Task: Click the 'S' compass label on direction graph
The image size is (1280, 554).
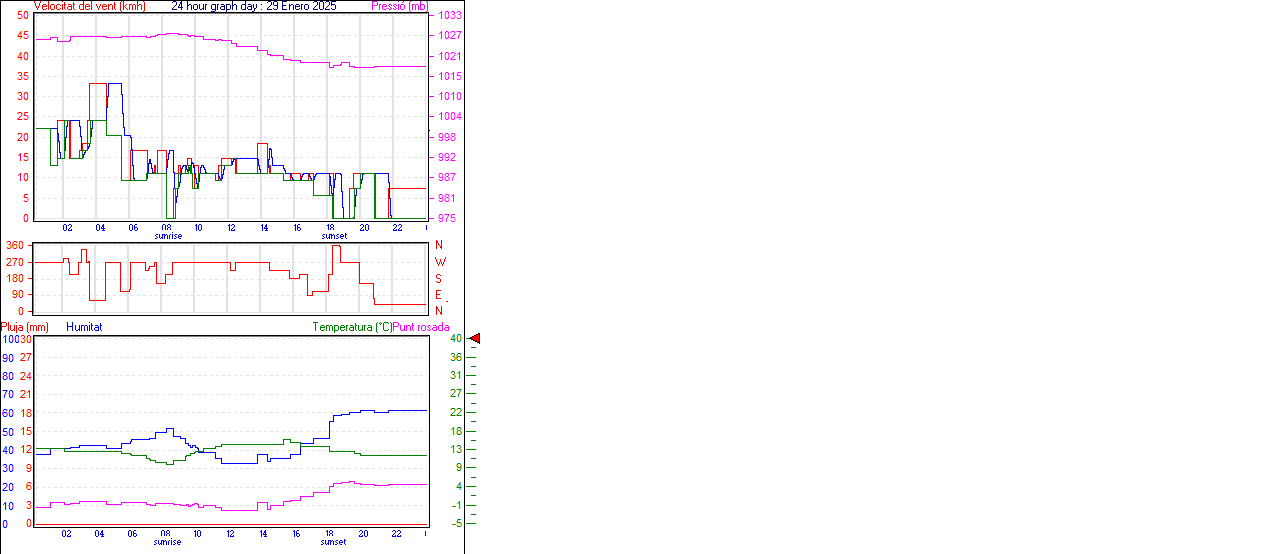Action: tap(439, 278)
